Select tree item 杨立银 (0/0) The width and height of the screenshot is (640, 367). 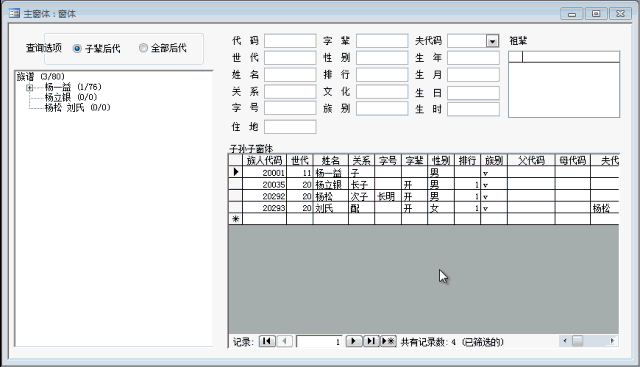coord(71,97)
